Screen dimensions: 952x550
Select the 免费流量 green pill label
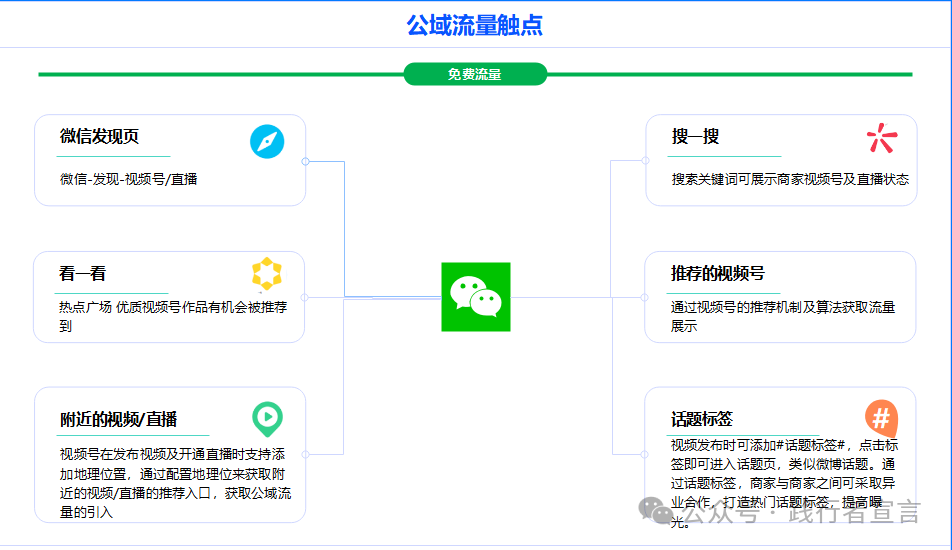pyautogui.click(x=475, y=74)
